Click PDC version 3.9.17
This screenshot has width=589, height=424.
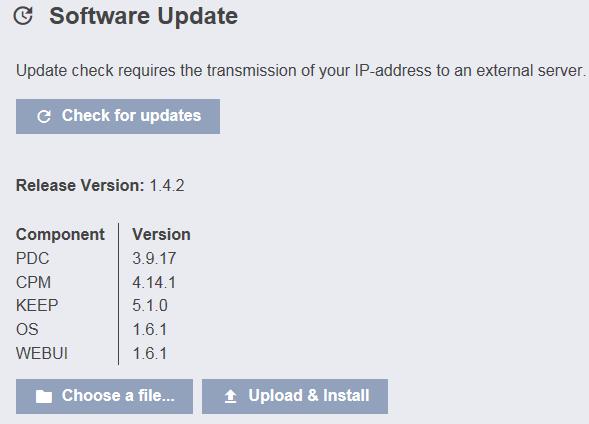[x=154, y=258]
